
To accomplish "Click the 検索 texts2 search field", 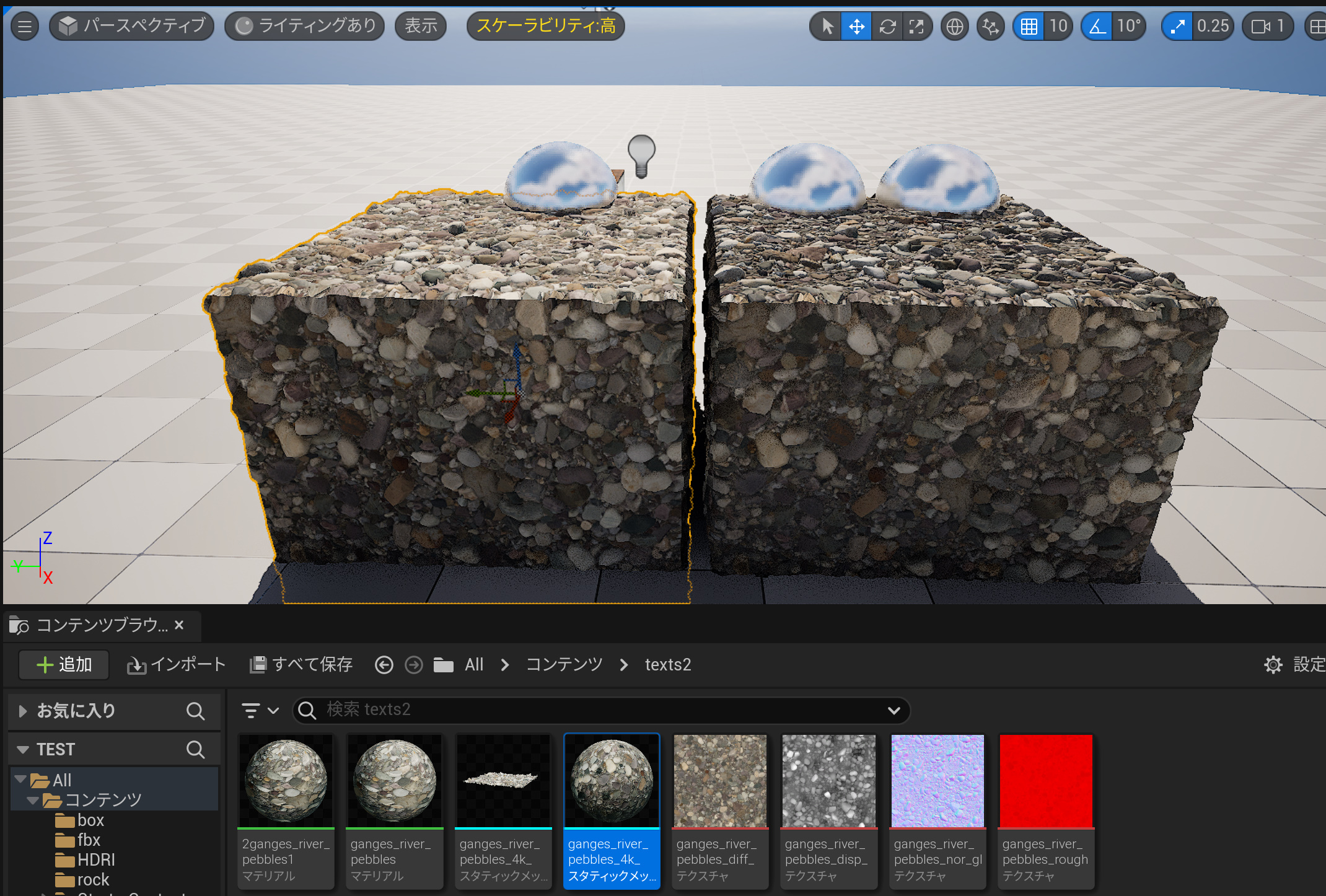I will click(595, 709).
